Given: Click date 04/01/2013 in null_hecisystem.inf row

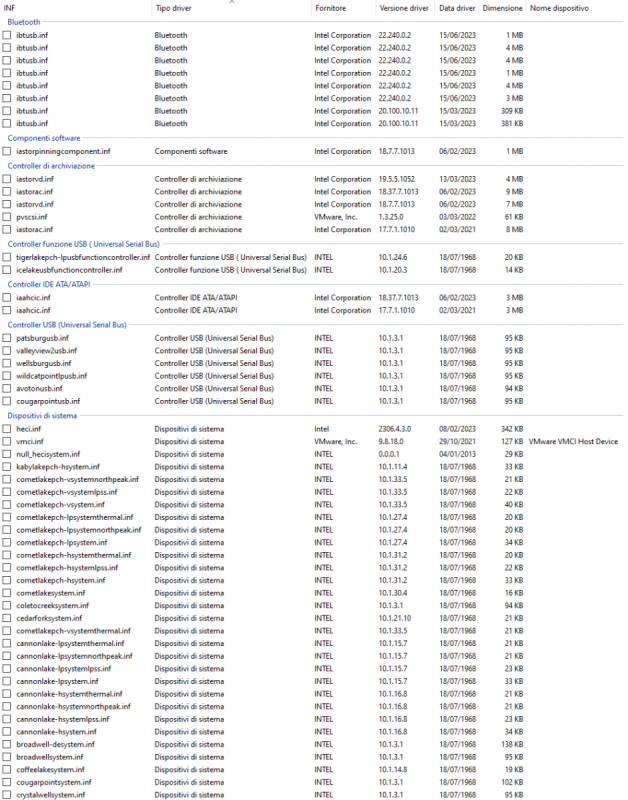Looking at the screenshot, I should [x=457, y=454].
